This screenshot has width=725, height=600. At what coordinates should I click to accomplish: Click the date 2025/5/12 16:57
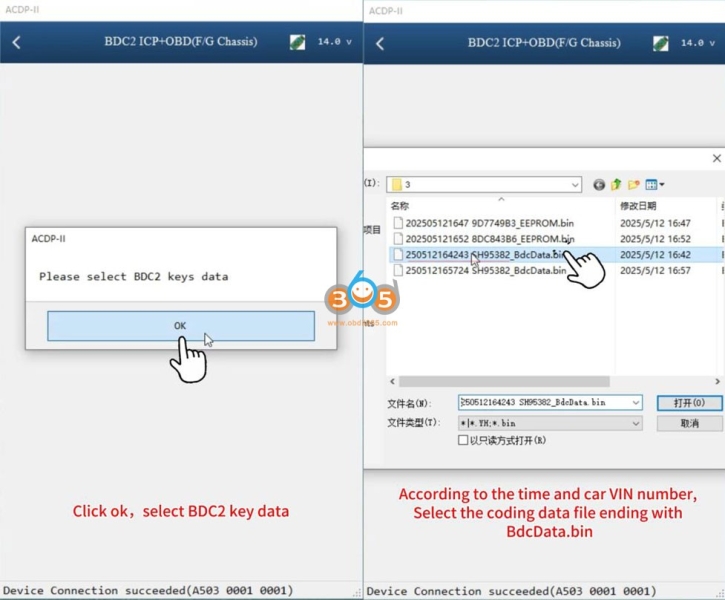coord(655,270)
